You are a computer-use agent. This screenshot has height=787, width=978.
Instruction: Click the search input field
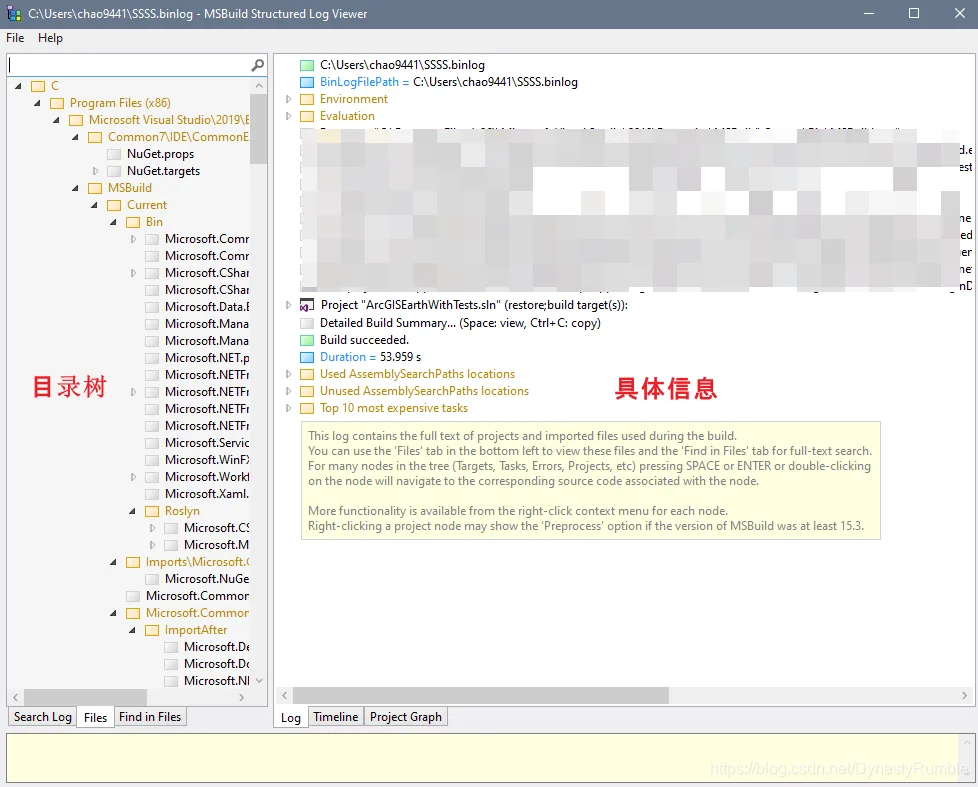point(128,65)
